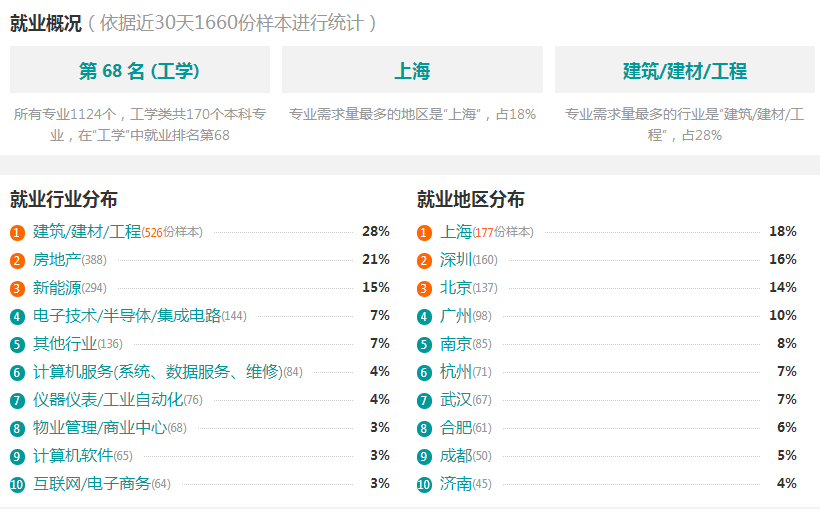Click the rank 7 badge beside 武汉

(424, 401)
